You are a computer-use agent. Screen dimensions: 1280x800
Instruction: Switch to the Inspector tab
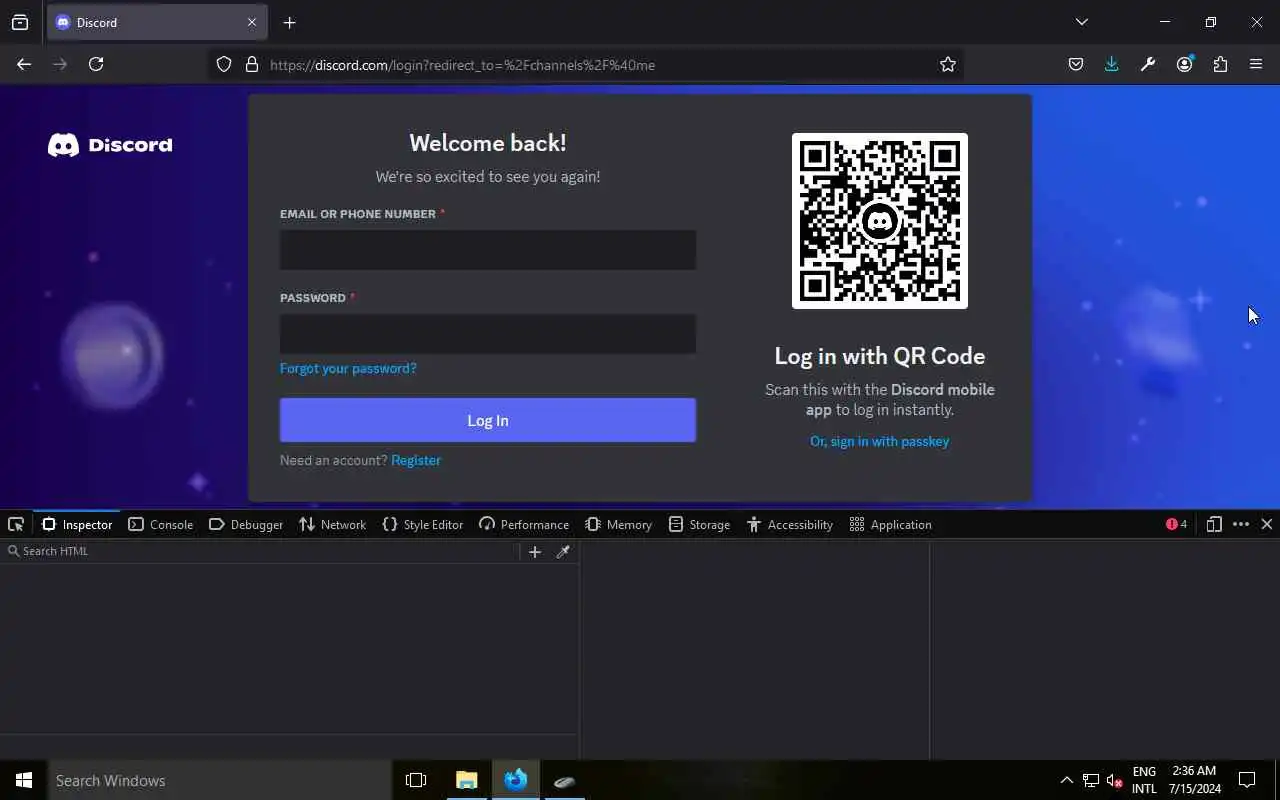pos(77,524)
